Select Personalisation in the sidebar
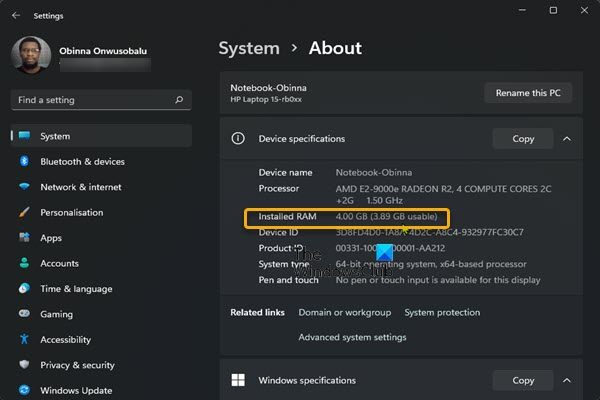This screenshot has height=400, width=600. pyautogui.click(x=101, y=212)
